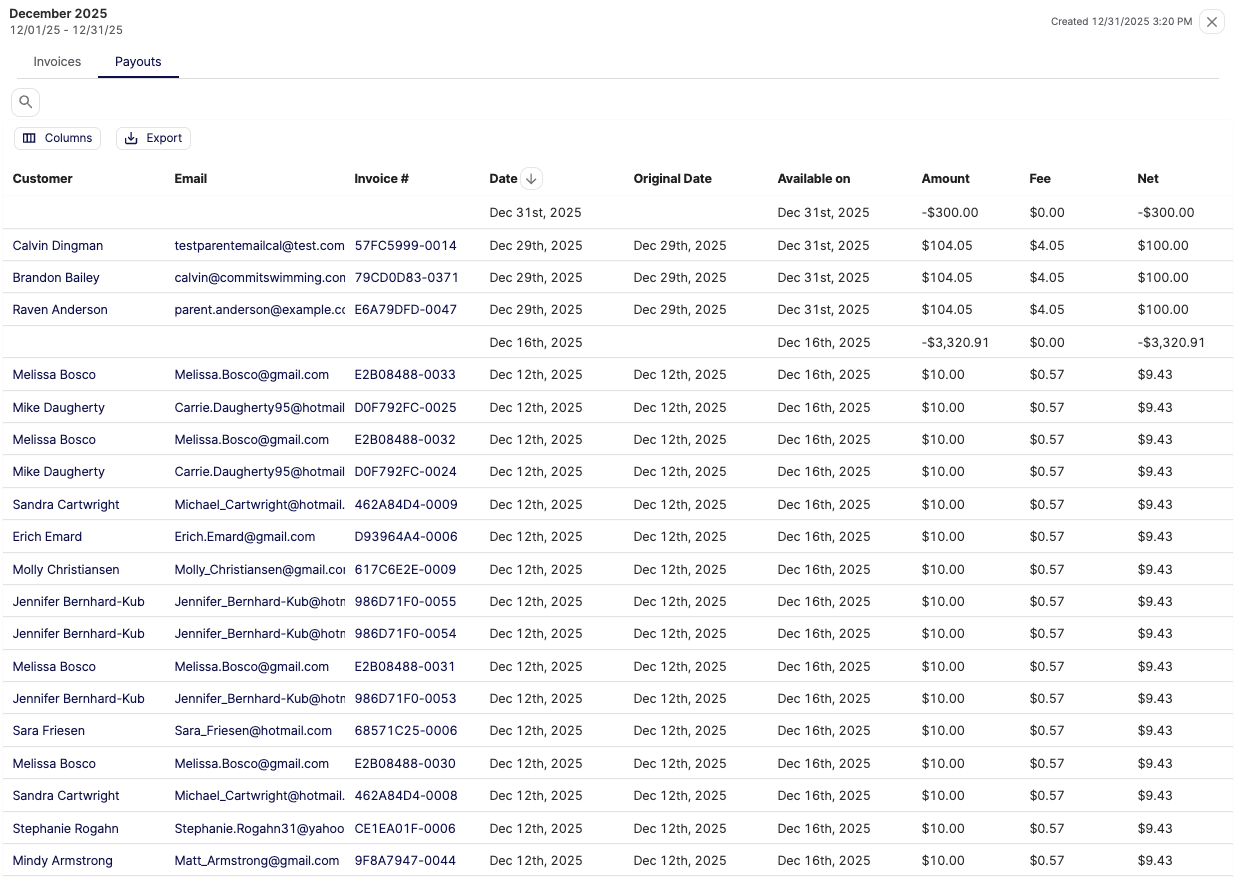Click the Available on column header
This screenshot has width=1239, height=879.
click(814, 179)
